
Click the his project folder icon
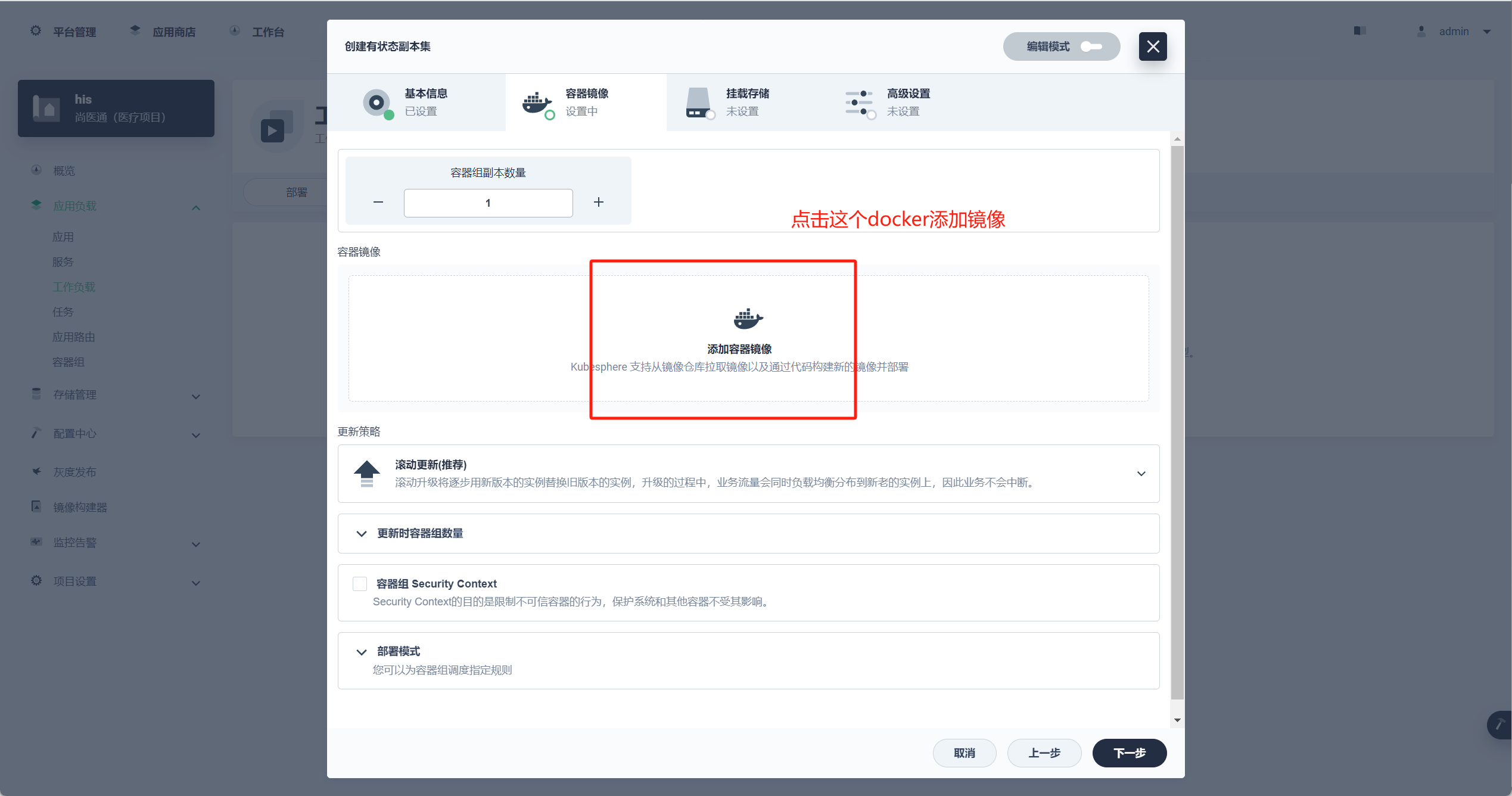point(46,108)
